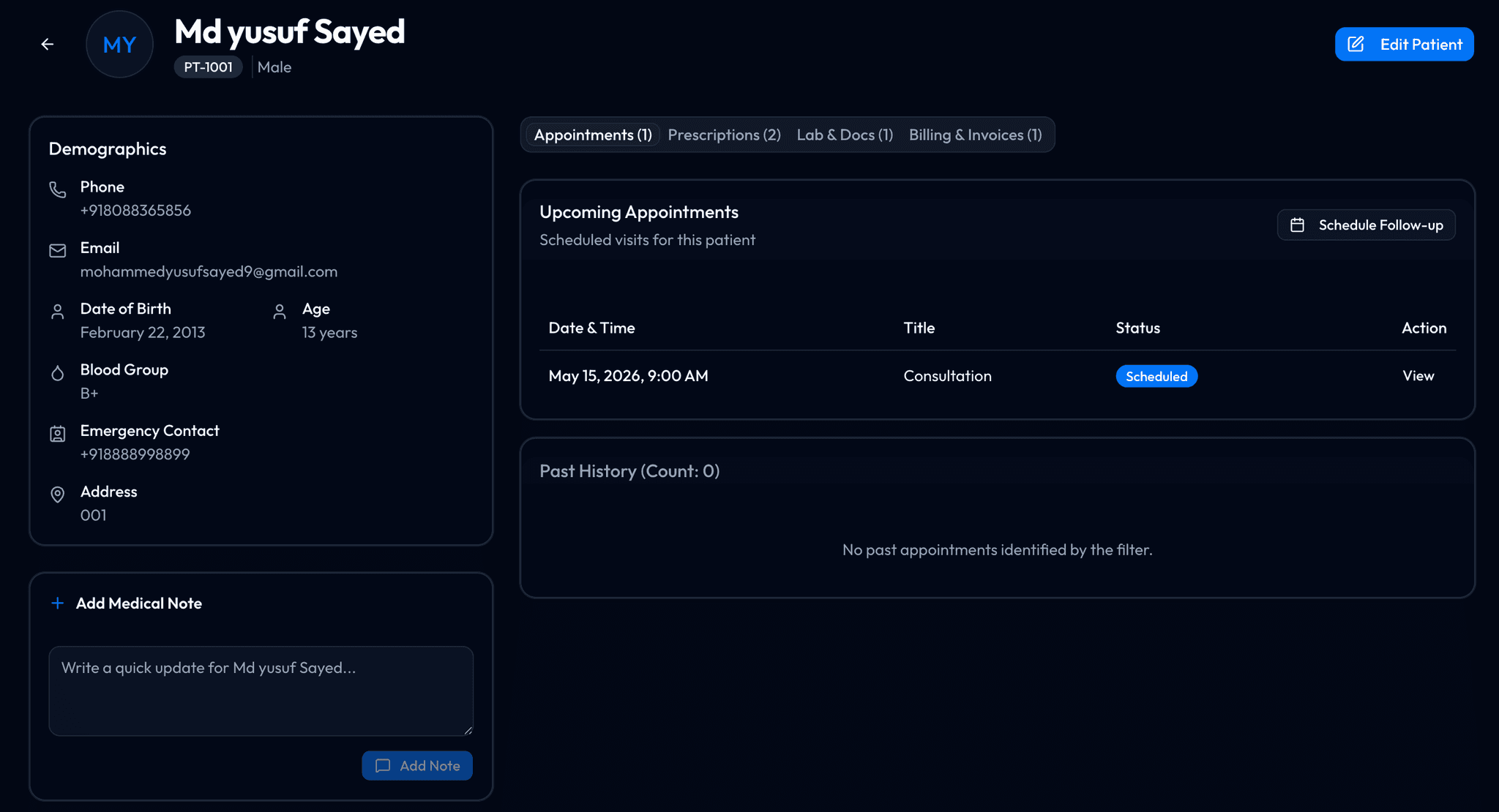Click the Upcoming Appointments heading

[639, 212]
